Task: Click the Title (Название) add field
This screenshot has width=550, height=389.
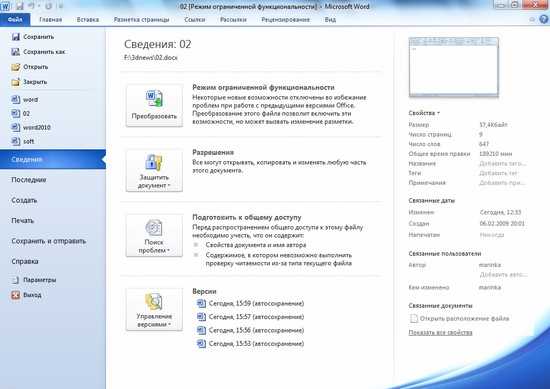Action: [x=503, y=163]
